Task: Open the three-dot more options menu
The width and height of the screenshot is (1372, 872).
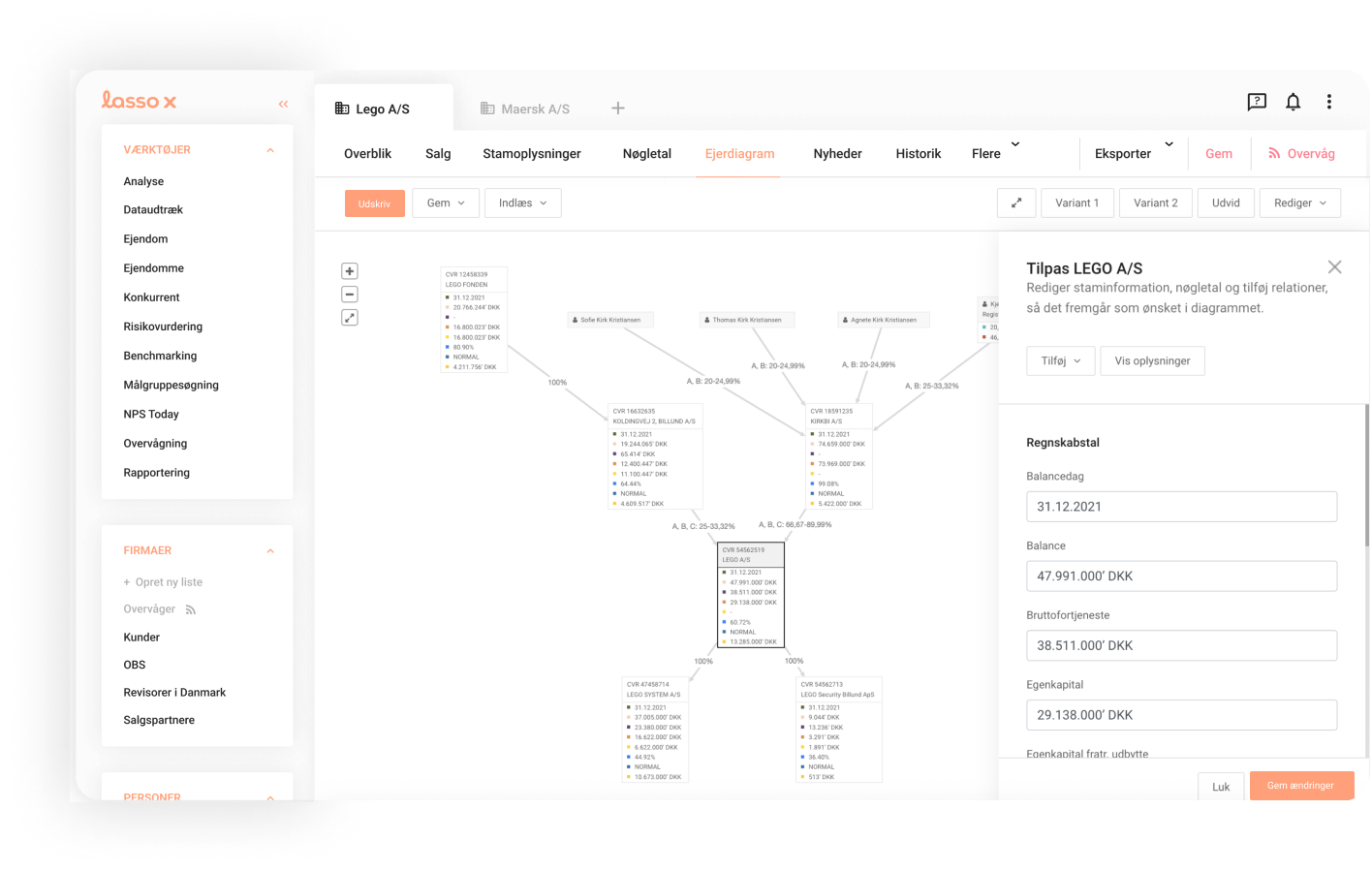Action: click(1329, 102)
